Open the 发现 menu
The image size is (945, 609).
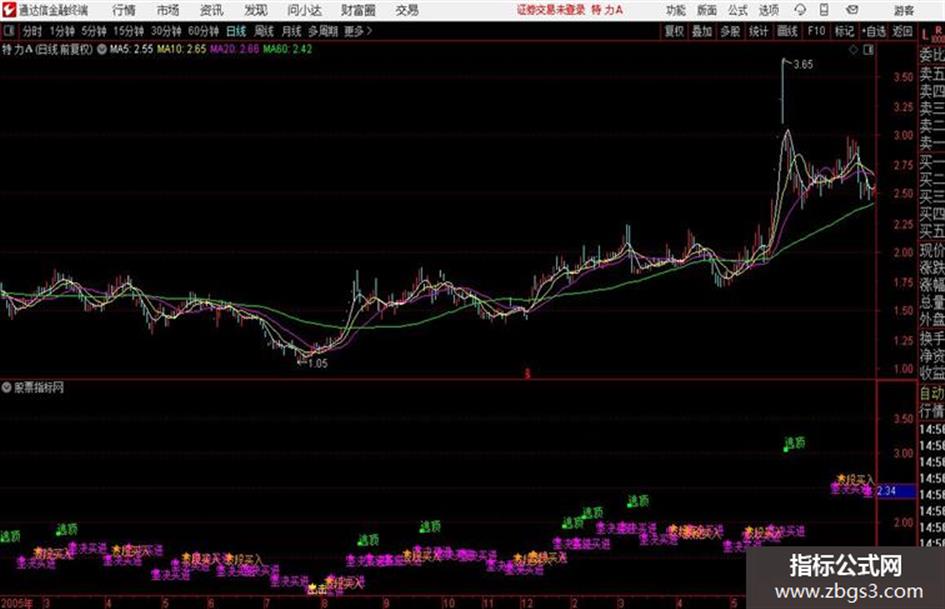point(256,10)
